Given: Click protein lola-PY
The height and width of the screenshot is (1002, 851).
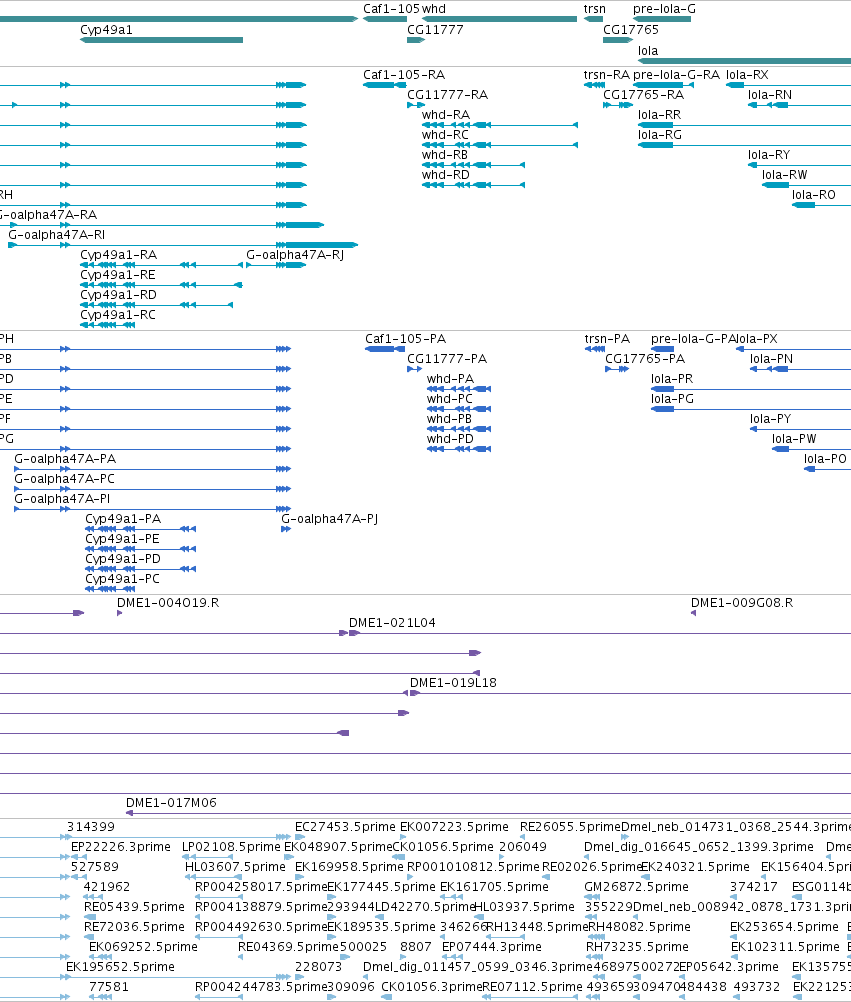Looking at the screenshot, I should [770, 419].
